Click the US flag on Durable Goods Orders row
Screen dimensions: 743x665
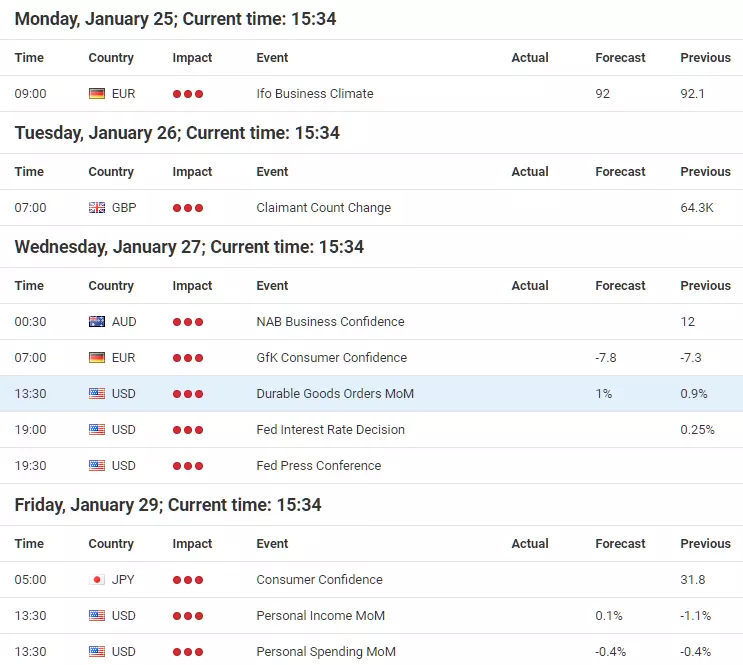97,394
